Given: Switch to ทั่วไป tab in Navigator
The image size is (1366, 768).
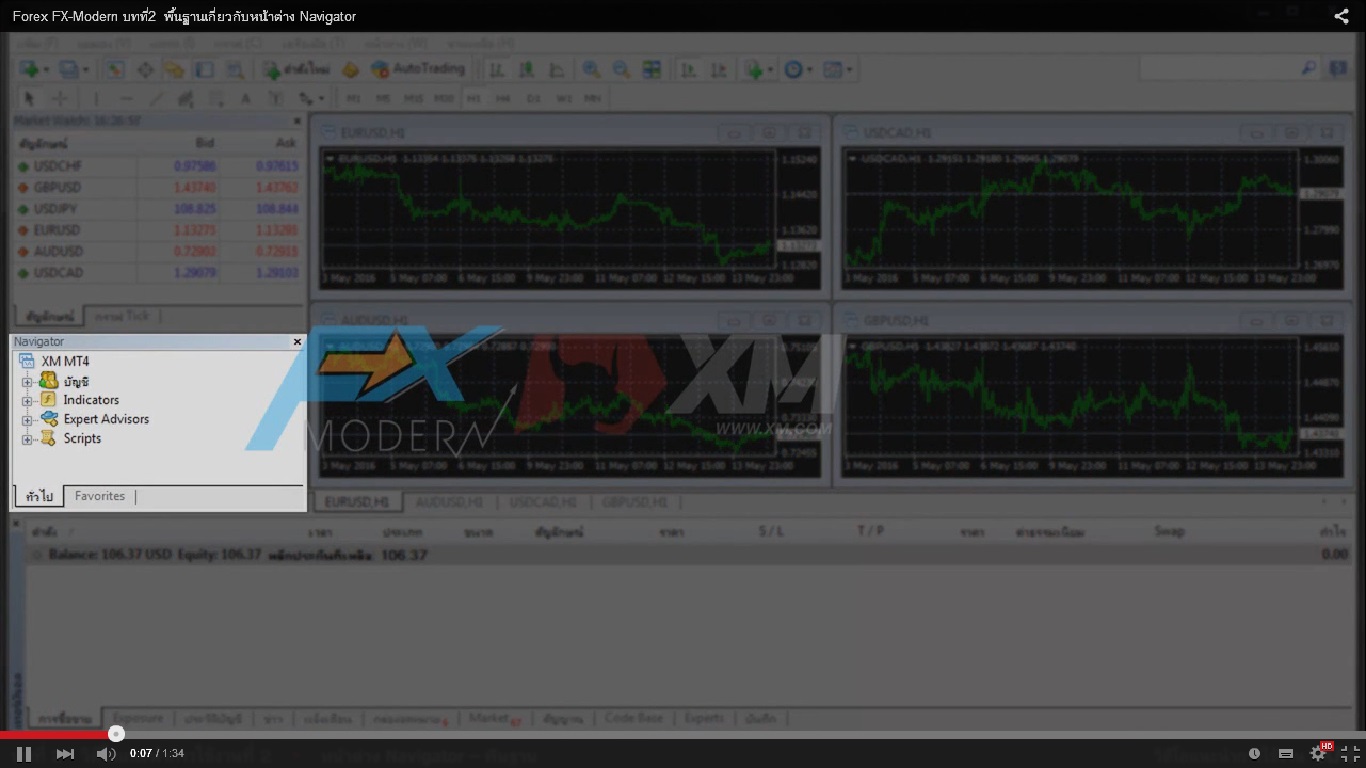Looking at the screenshot, I should pos(40,496).
